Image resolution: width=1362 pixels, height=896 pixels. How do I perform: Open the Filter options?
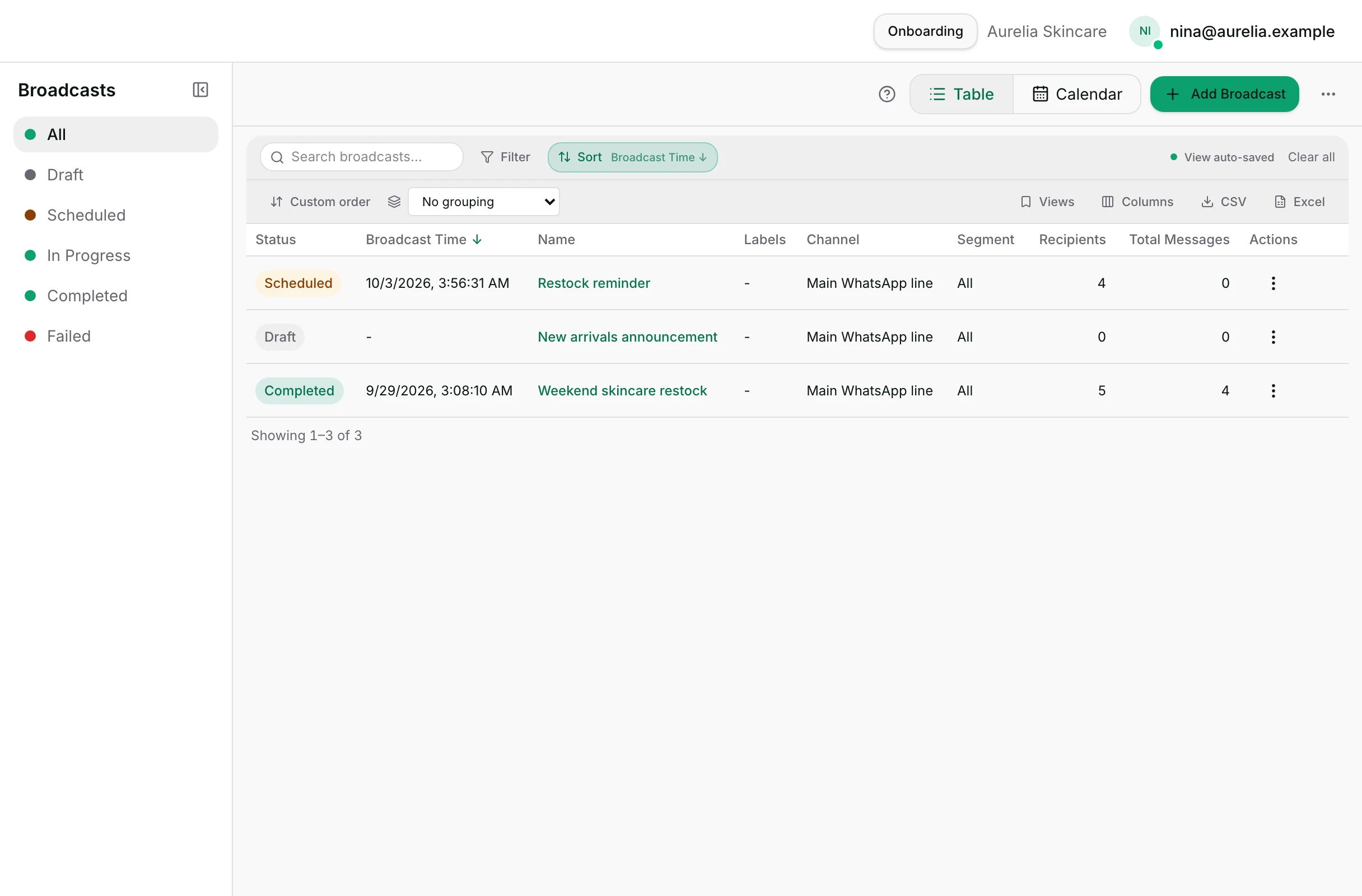coord(505,157)
